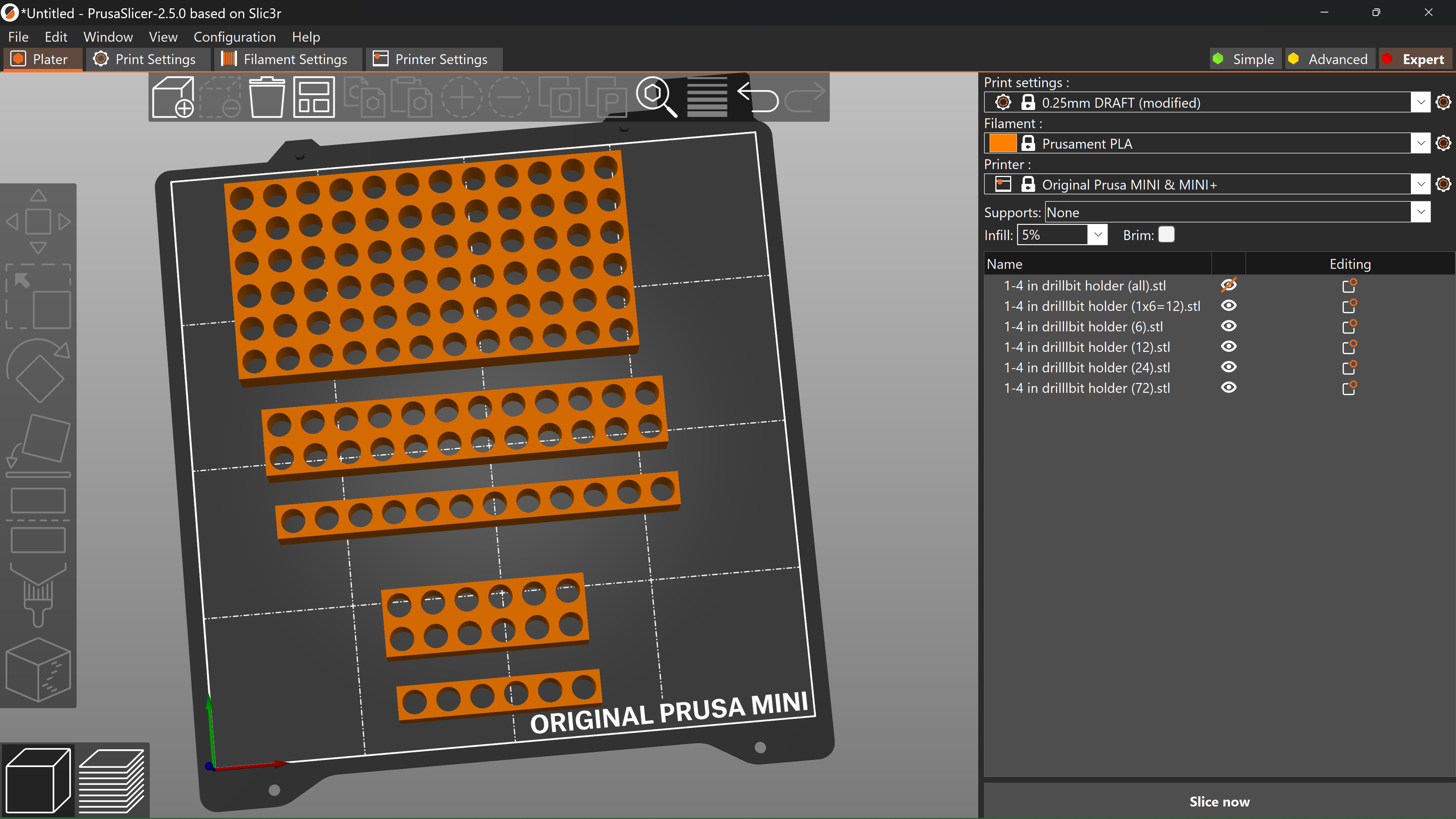Hide the drilllbit holder (24).stl object
The image size is (1456, 819).
(x=1228, y=367)
